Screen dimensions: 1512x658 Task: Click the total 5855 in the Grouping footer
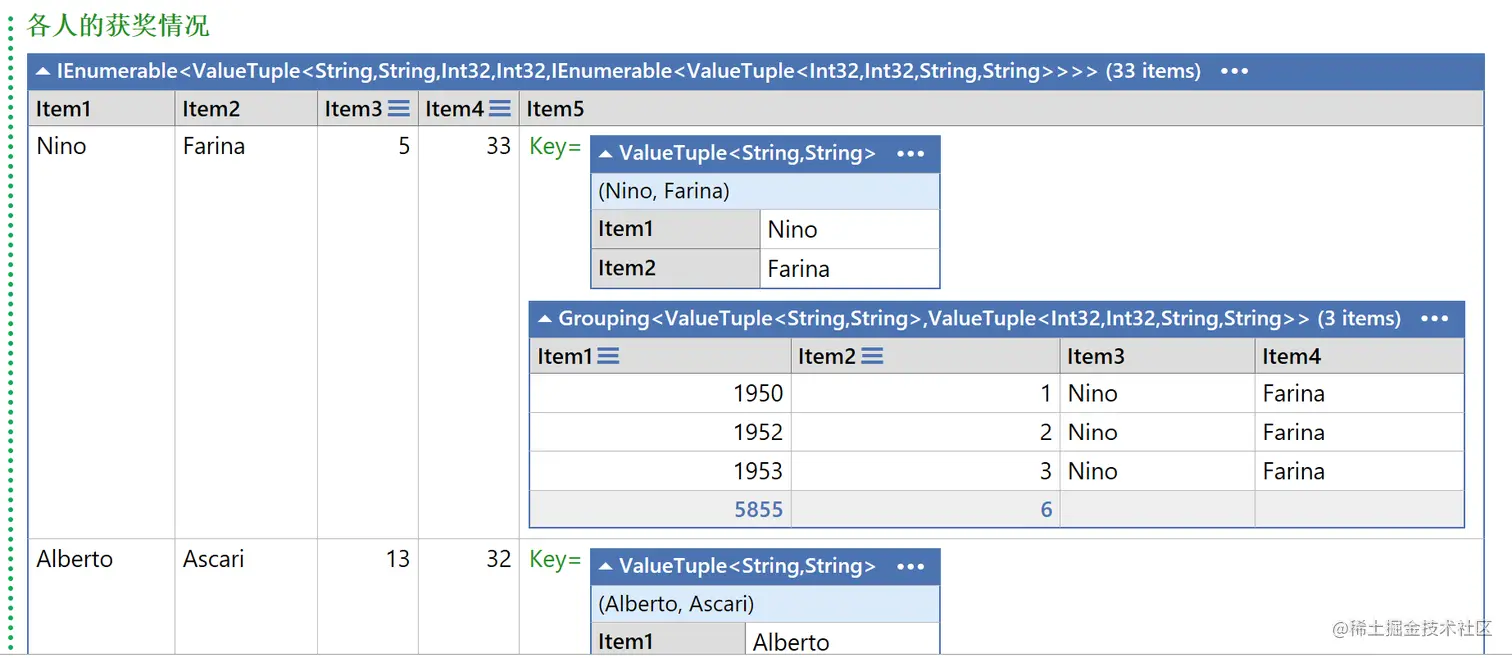(759, 510)
